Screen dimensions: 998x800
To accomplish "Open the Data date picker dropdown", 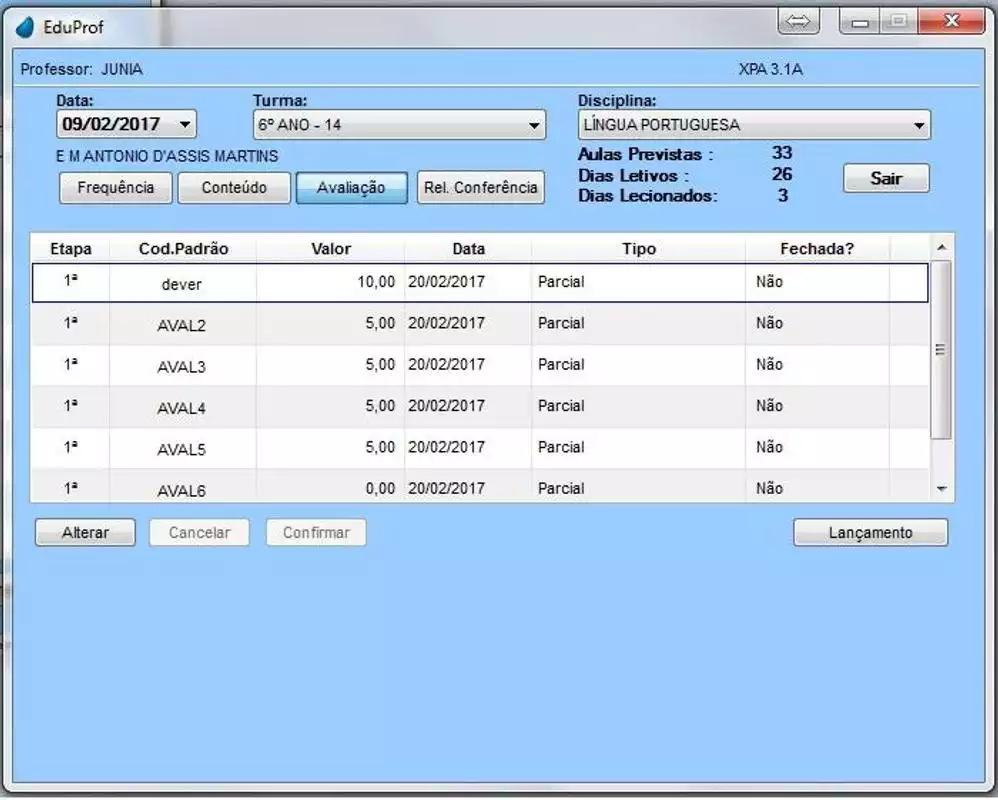I will coord(184,125).
